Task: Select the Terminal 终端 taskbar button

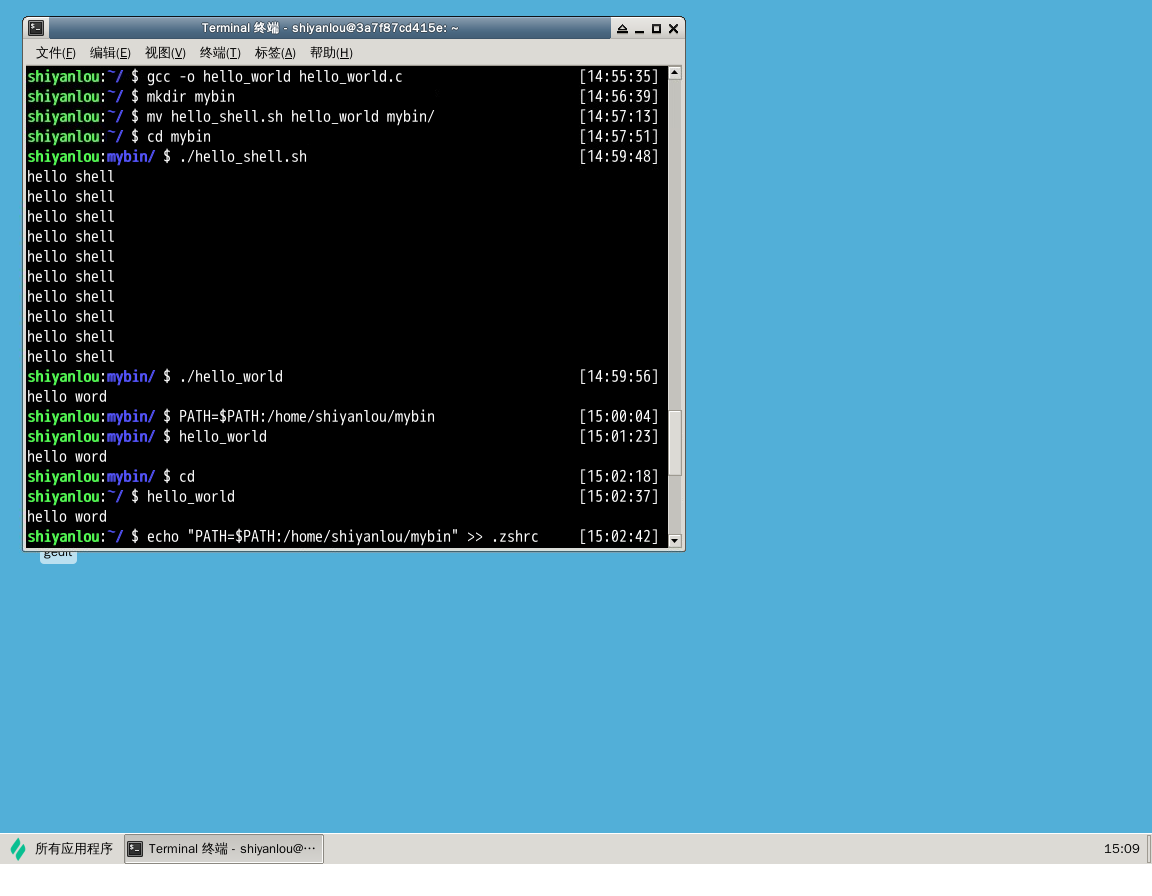Action: click(x=224, y=849)
